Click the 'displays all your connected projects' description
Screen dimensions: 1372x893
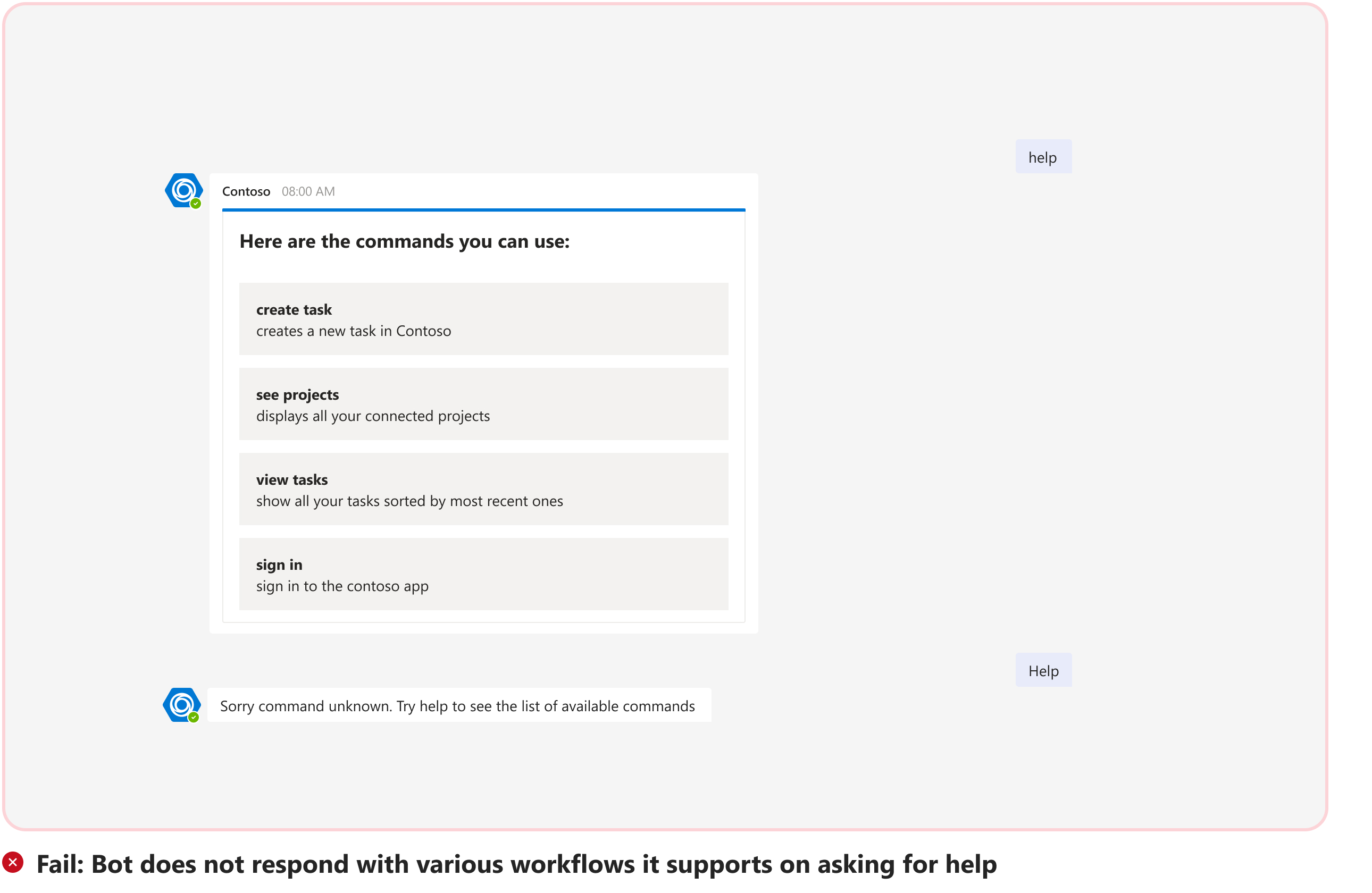[373, 417]
